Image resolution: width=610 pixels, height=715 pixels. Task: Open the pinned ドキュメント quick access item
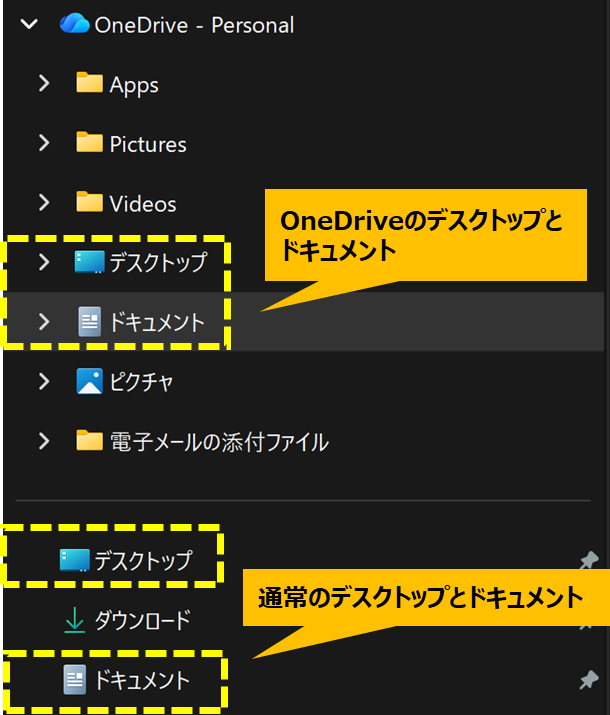pyautogui.click(x=142, y=681)
